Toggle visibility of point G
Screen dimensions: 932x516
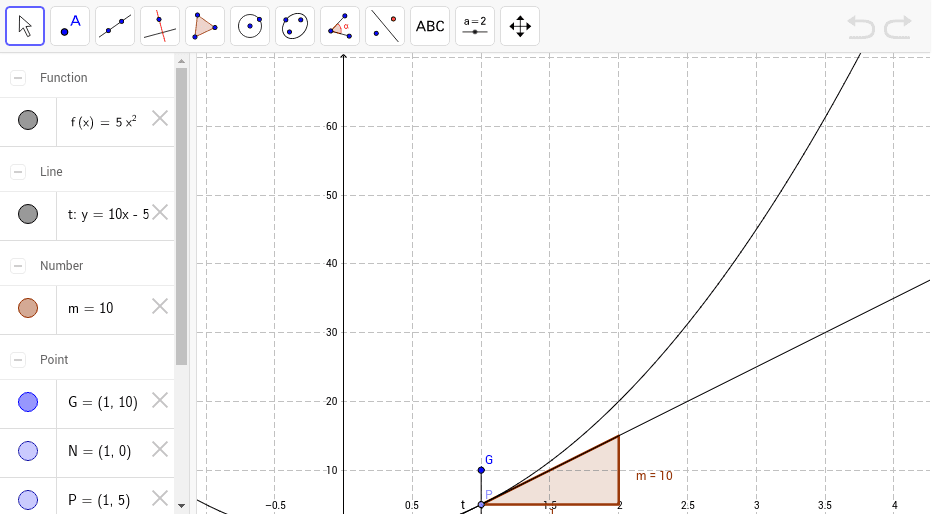(28, 402)
